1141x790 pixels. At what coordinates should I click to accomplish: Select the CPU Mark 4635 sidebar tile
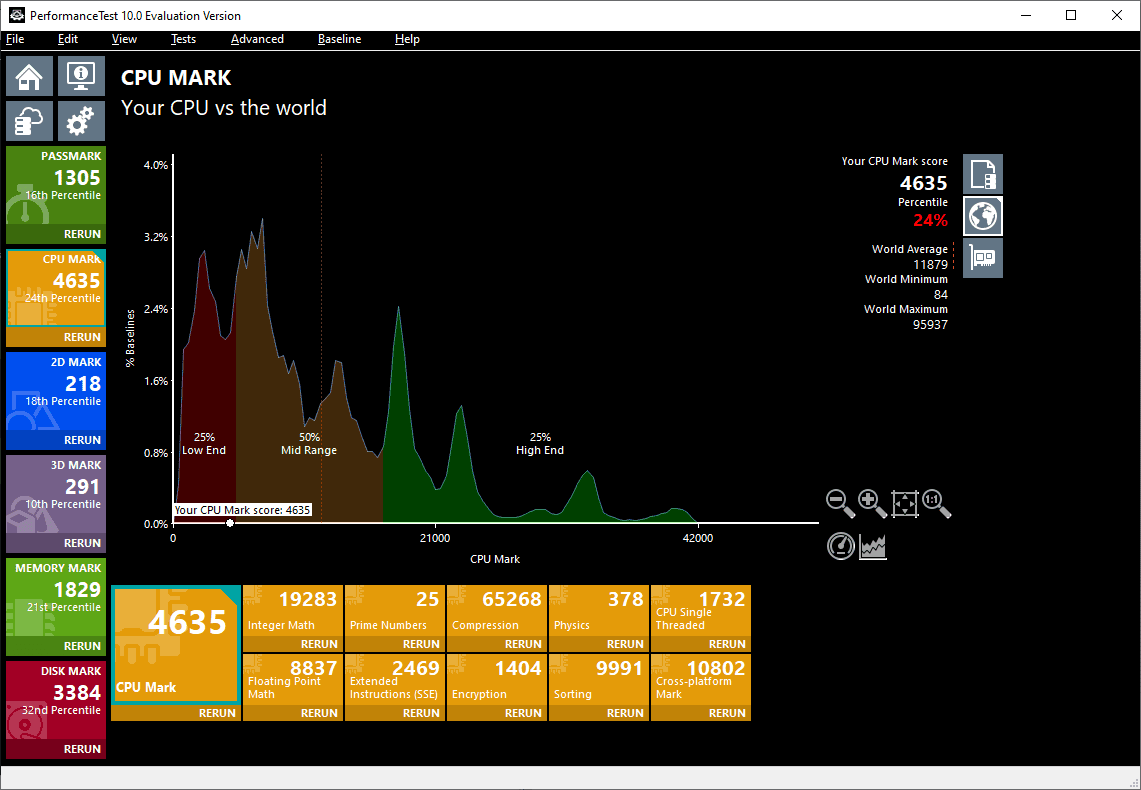pyautogui.click(x=56, y=289)
